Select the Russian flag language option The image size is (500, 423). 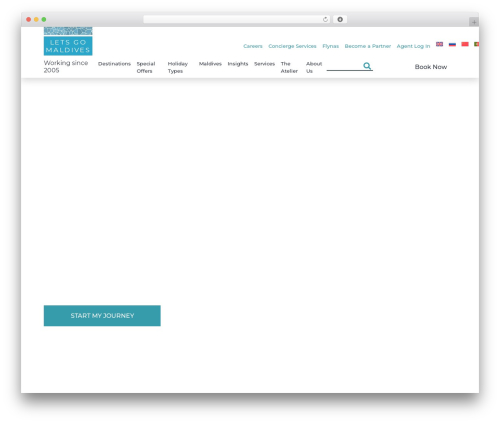click(x=452, y=44)
